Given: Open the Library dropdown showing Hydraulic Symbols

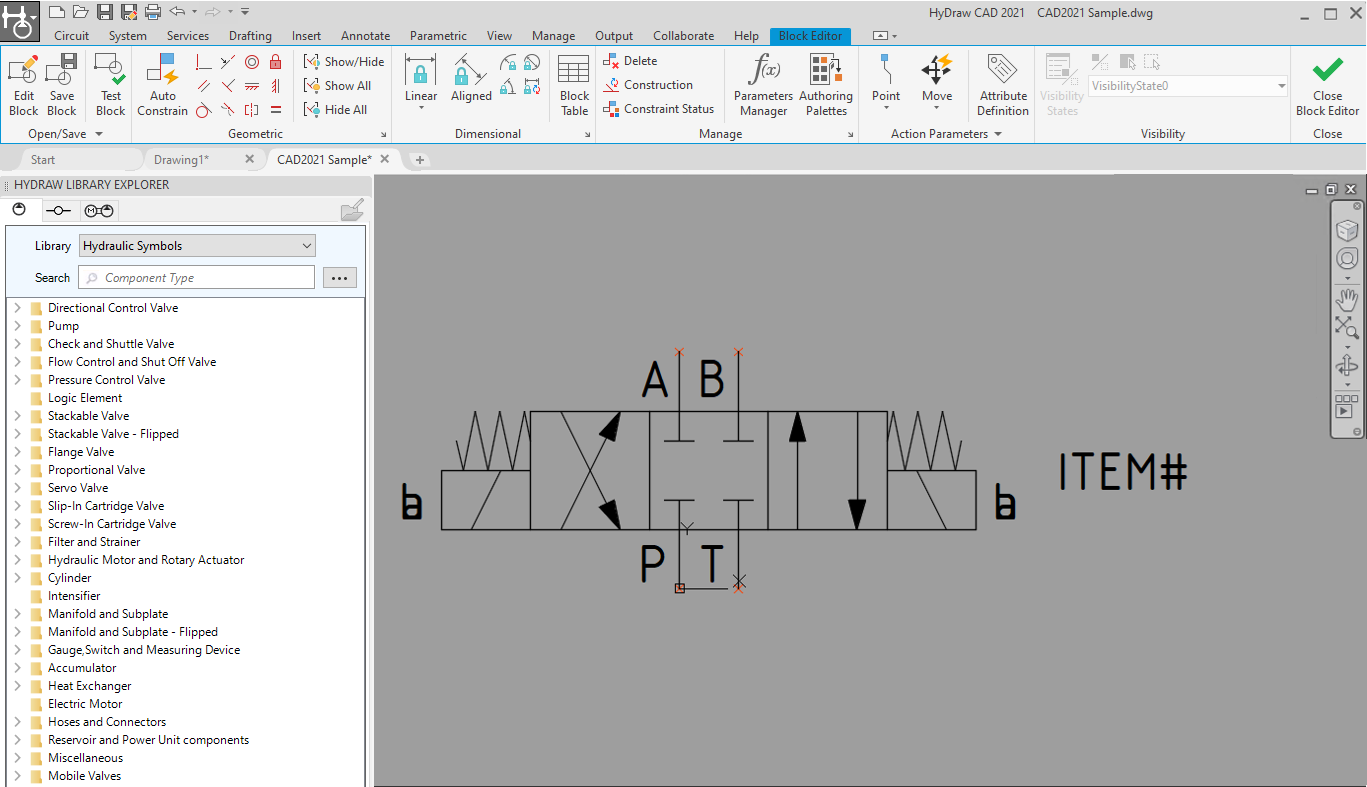Looking at the screenshot, I should coord(197,246).
